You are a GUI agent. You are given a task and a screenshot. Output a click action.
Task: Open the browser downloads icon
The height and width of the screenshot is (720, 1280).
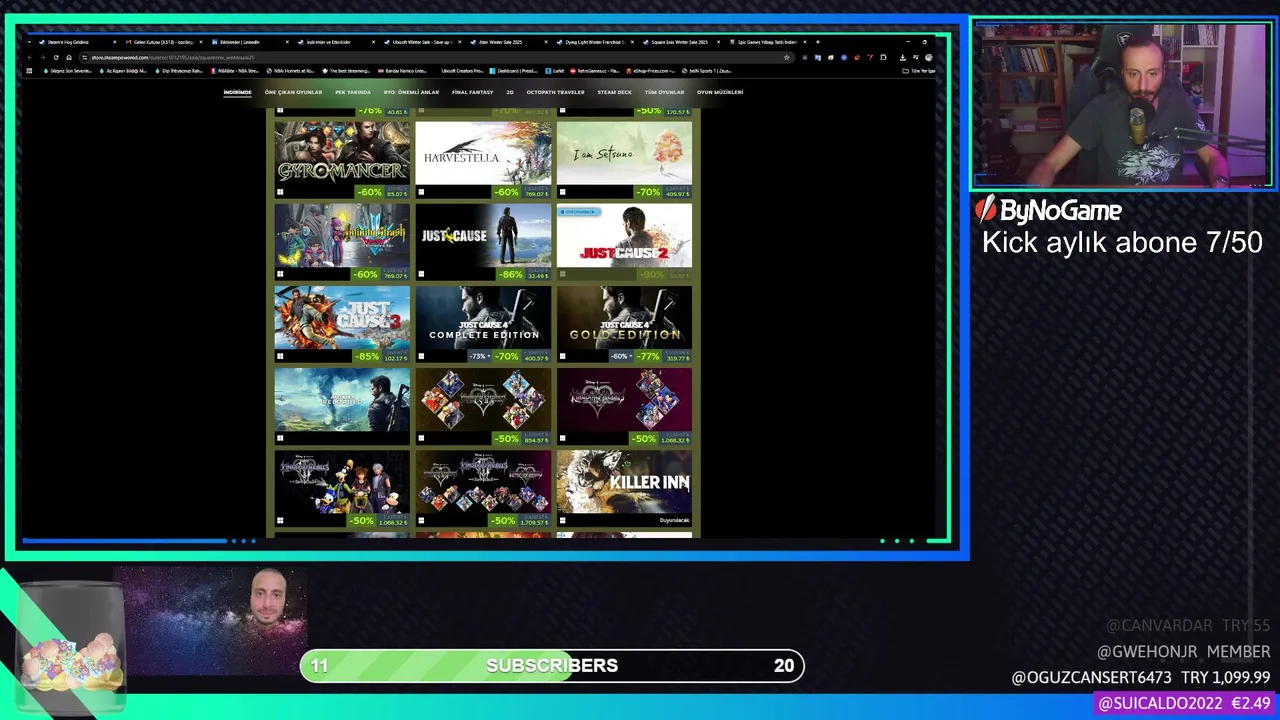pos(903,57)
